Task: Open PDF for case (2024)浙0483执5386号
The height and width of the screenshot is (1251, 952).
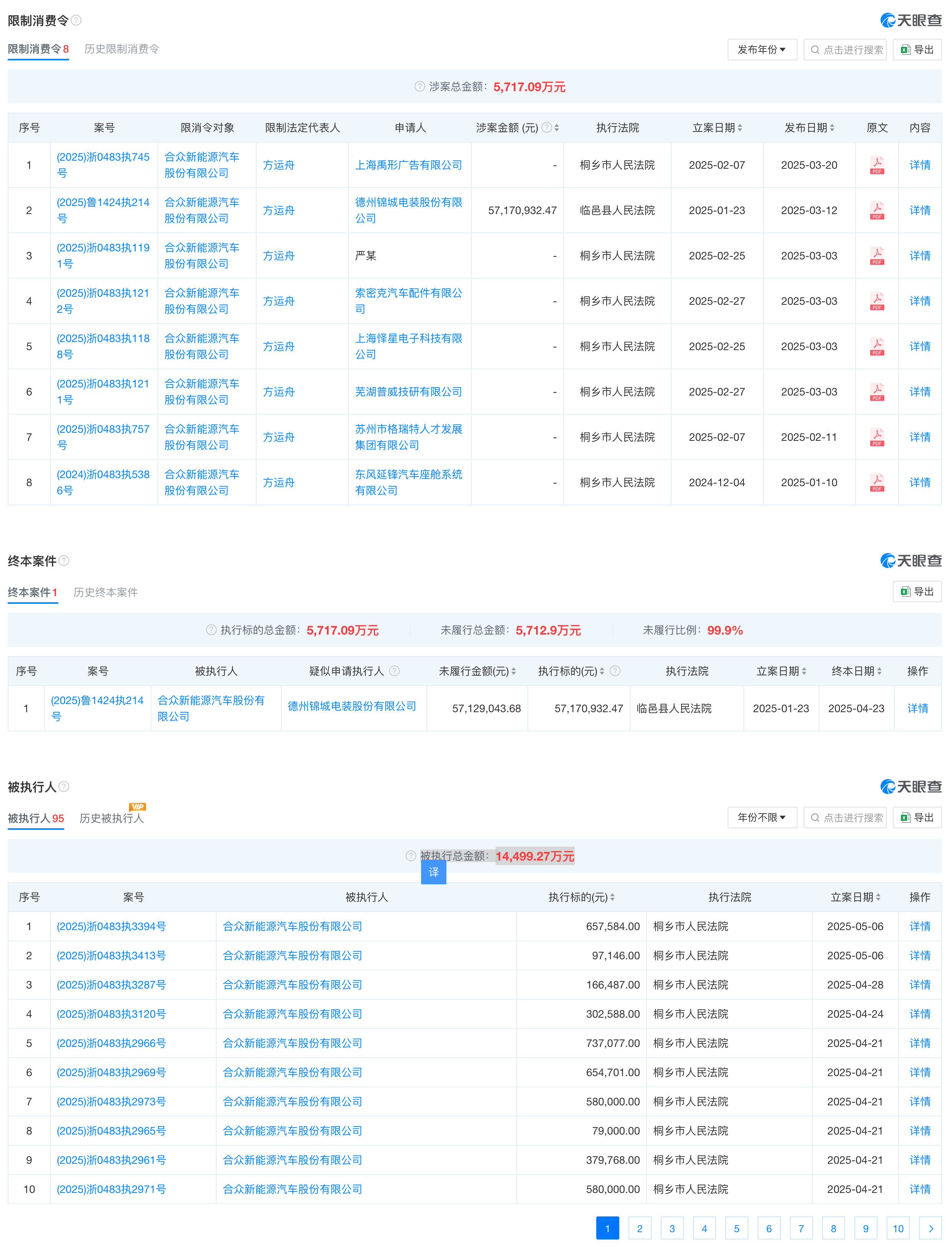Action: [x=877, y=482]
